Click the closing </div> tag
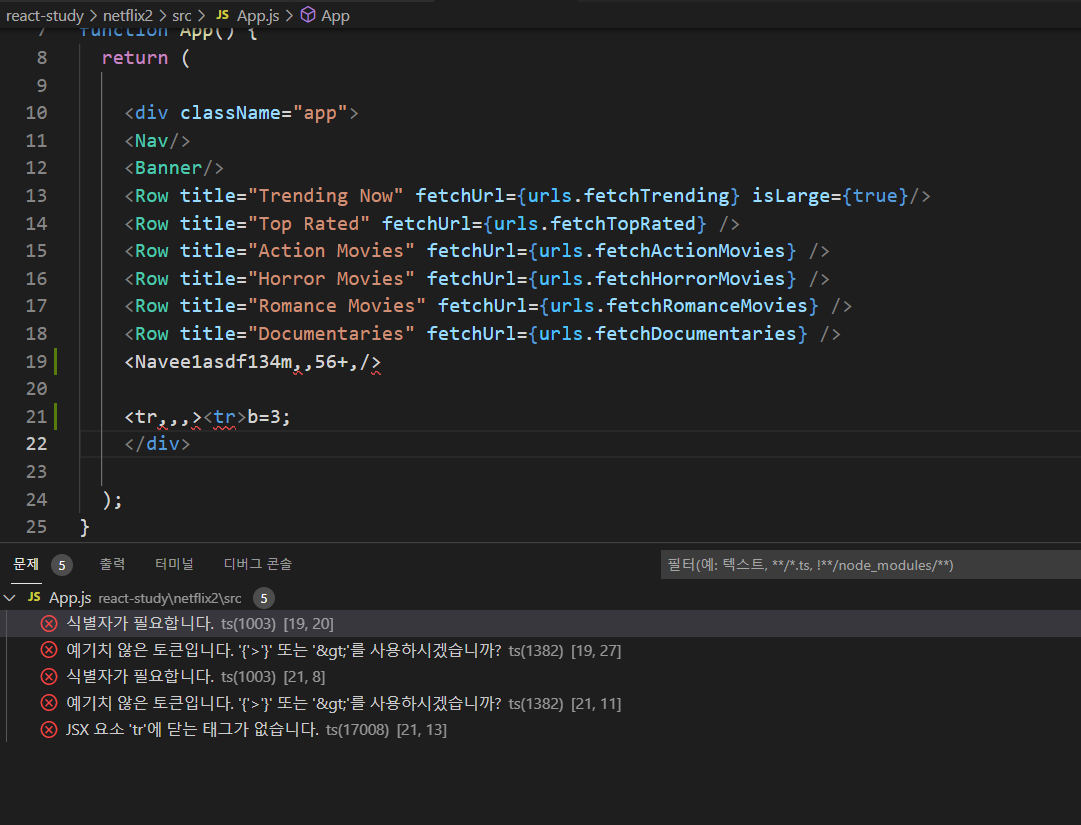This screenshot has width=1081, height=825. (x=157, y=443)
